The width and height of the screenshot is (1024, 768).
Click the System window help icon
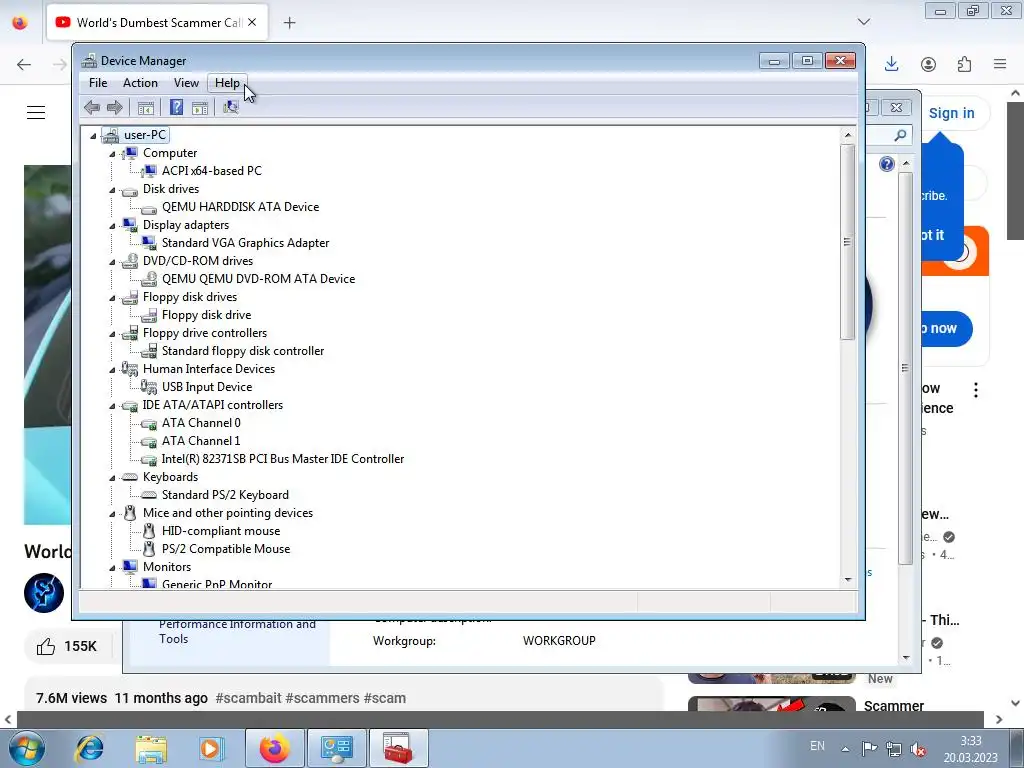click(886, 164)
